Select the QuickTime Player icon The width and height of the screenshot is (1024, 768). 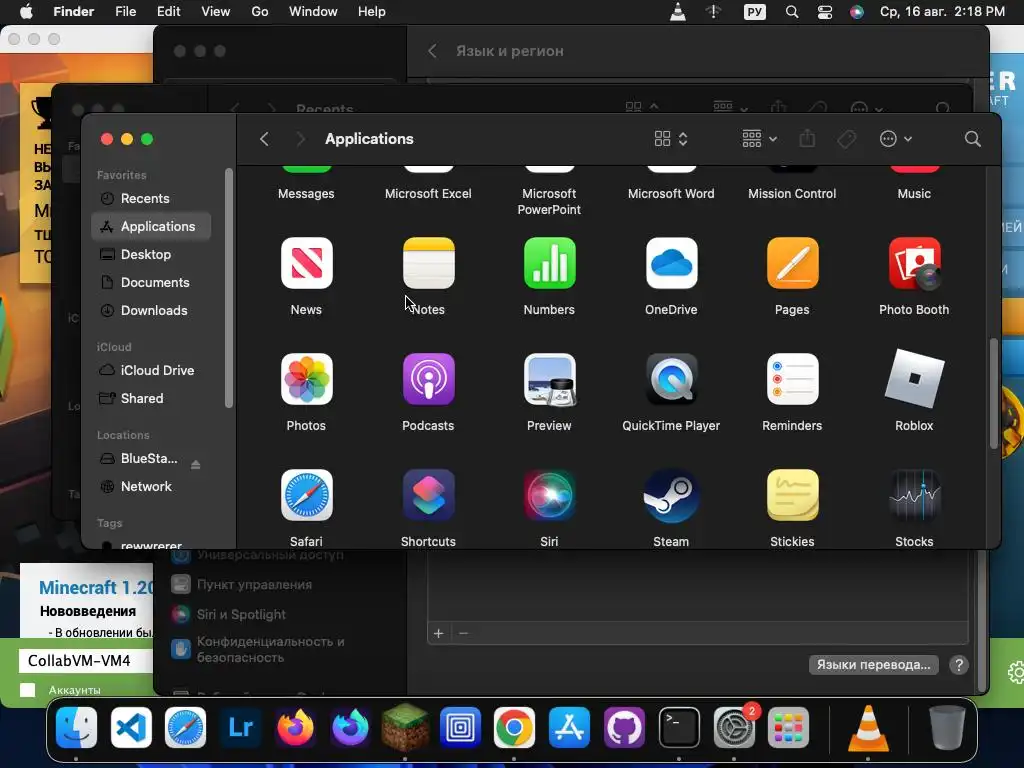coord(671,379)
